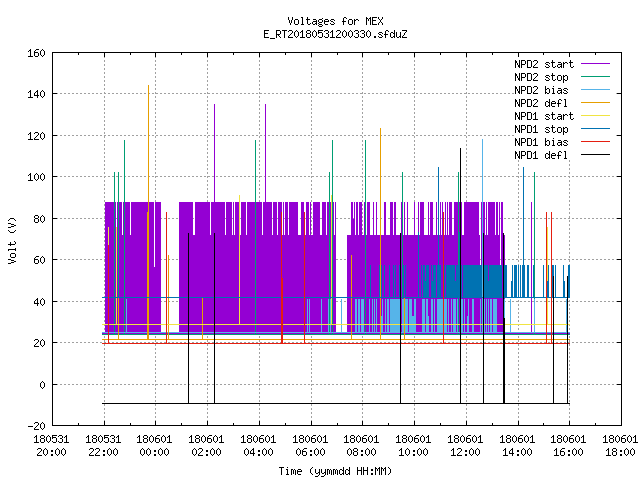Click the 'NPD1 bias' legend label
This screenshot has height=480, width=640.
pos(541,142)
